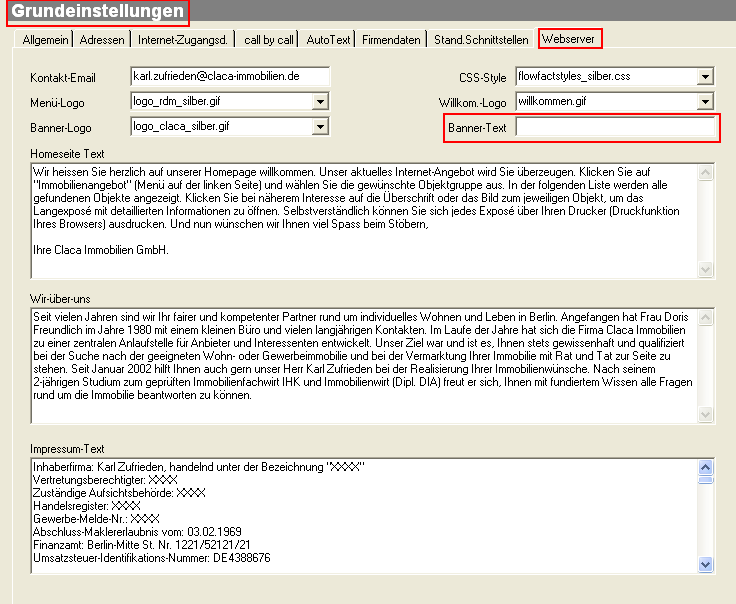Click the flowfactstyles_silber.css value

click(x=574, y=76)
